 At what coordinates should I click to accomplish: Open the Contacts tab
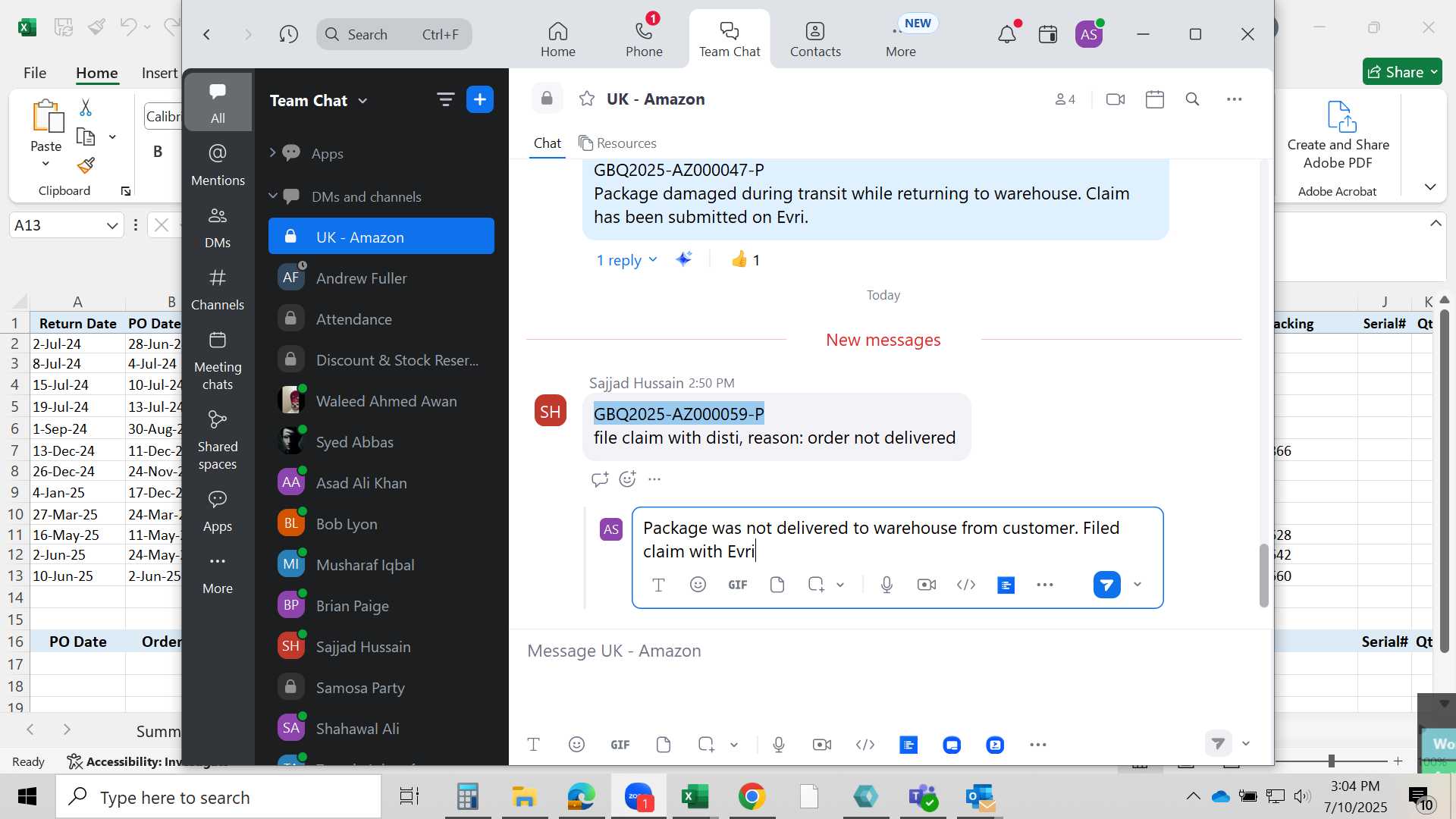coord(815,39)
